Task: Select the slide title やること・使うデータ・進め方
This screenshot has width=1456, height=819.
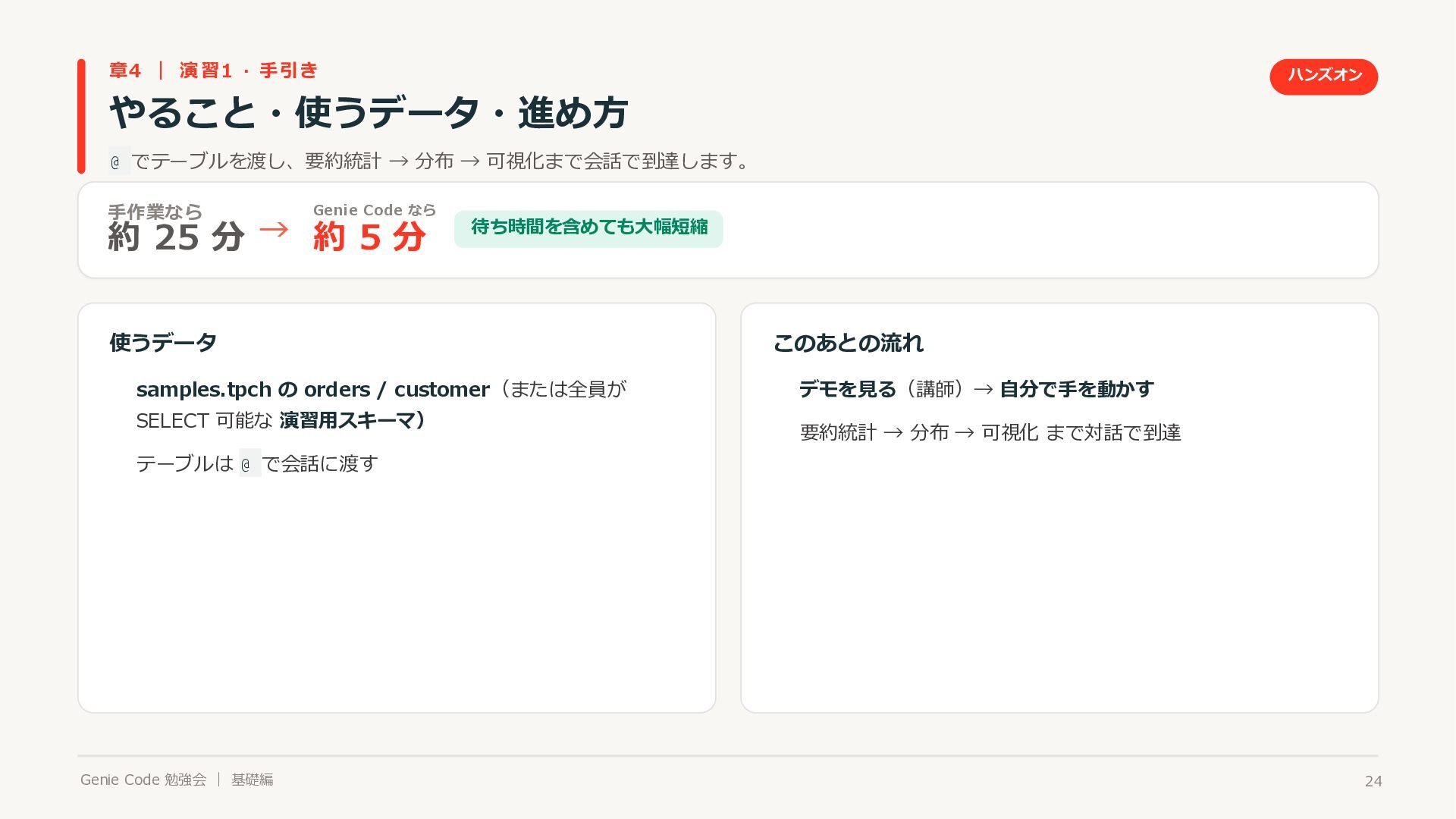Action: (x=369, y=113)
